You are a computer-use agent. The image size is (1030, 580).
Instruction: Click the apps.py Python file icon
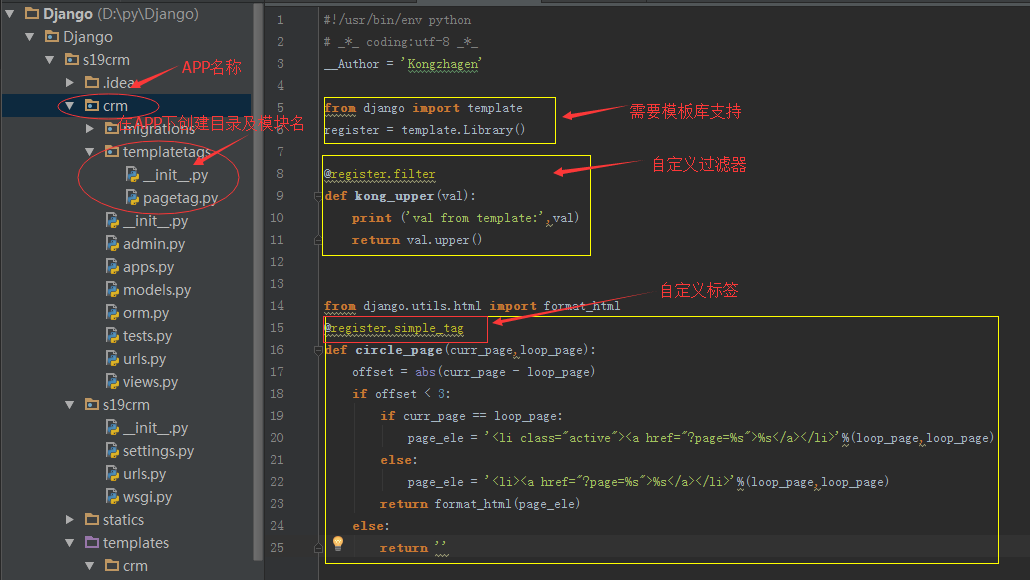112,266
